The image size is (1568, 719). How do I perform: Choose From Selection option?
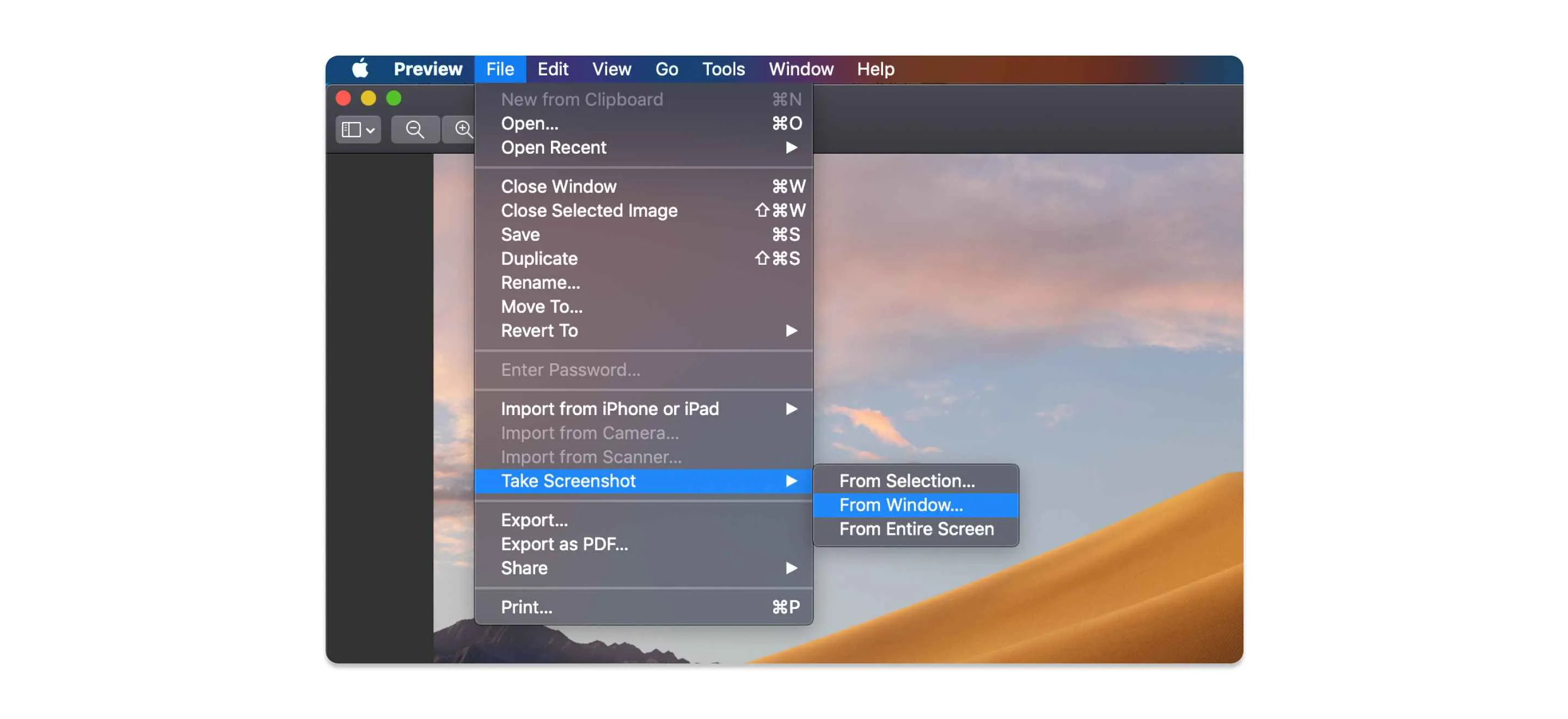tap(907, 480)
